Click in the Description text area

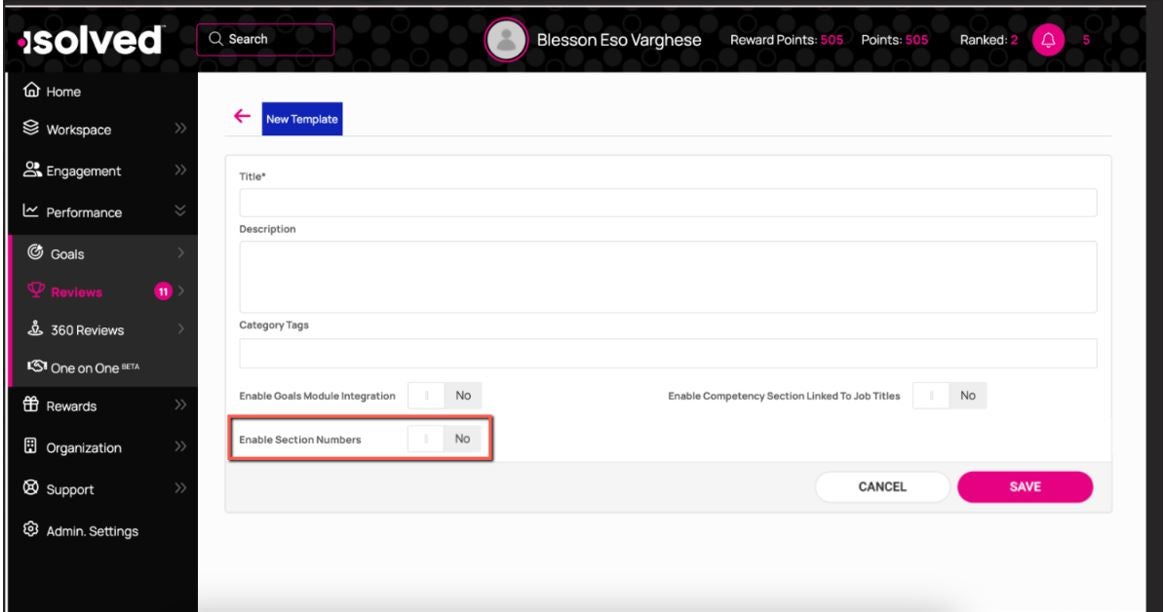668,277
